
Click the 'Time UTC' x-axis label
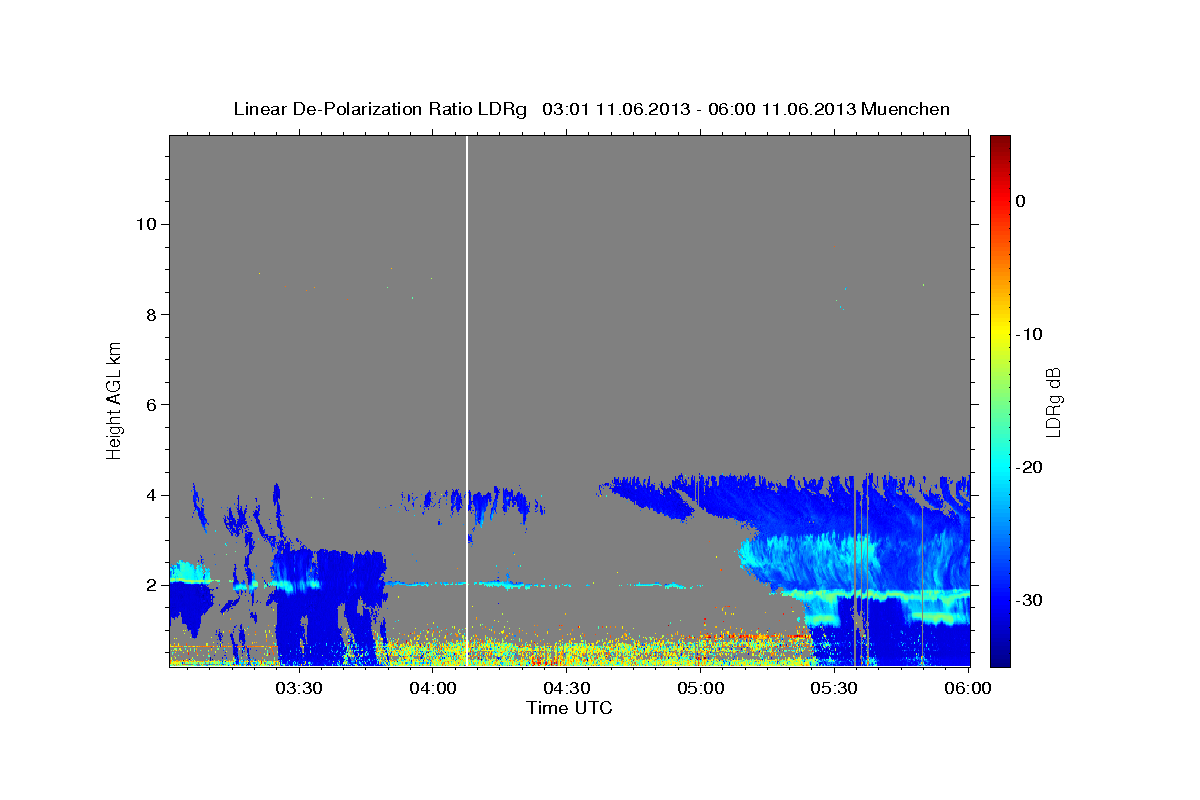[x=569, y=708]
